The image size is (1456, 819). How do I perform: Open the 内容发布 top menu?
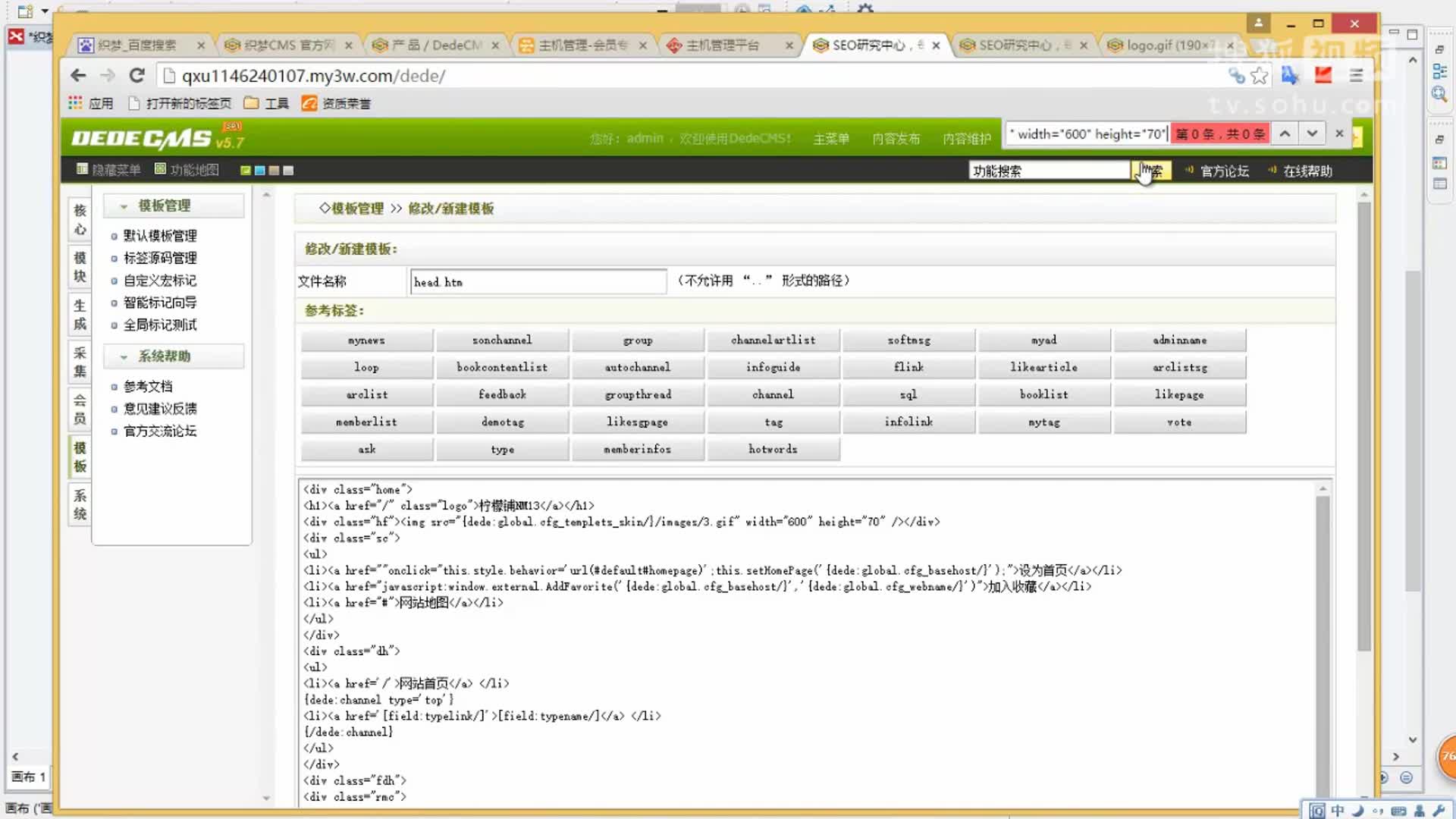point(896,139)
